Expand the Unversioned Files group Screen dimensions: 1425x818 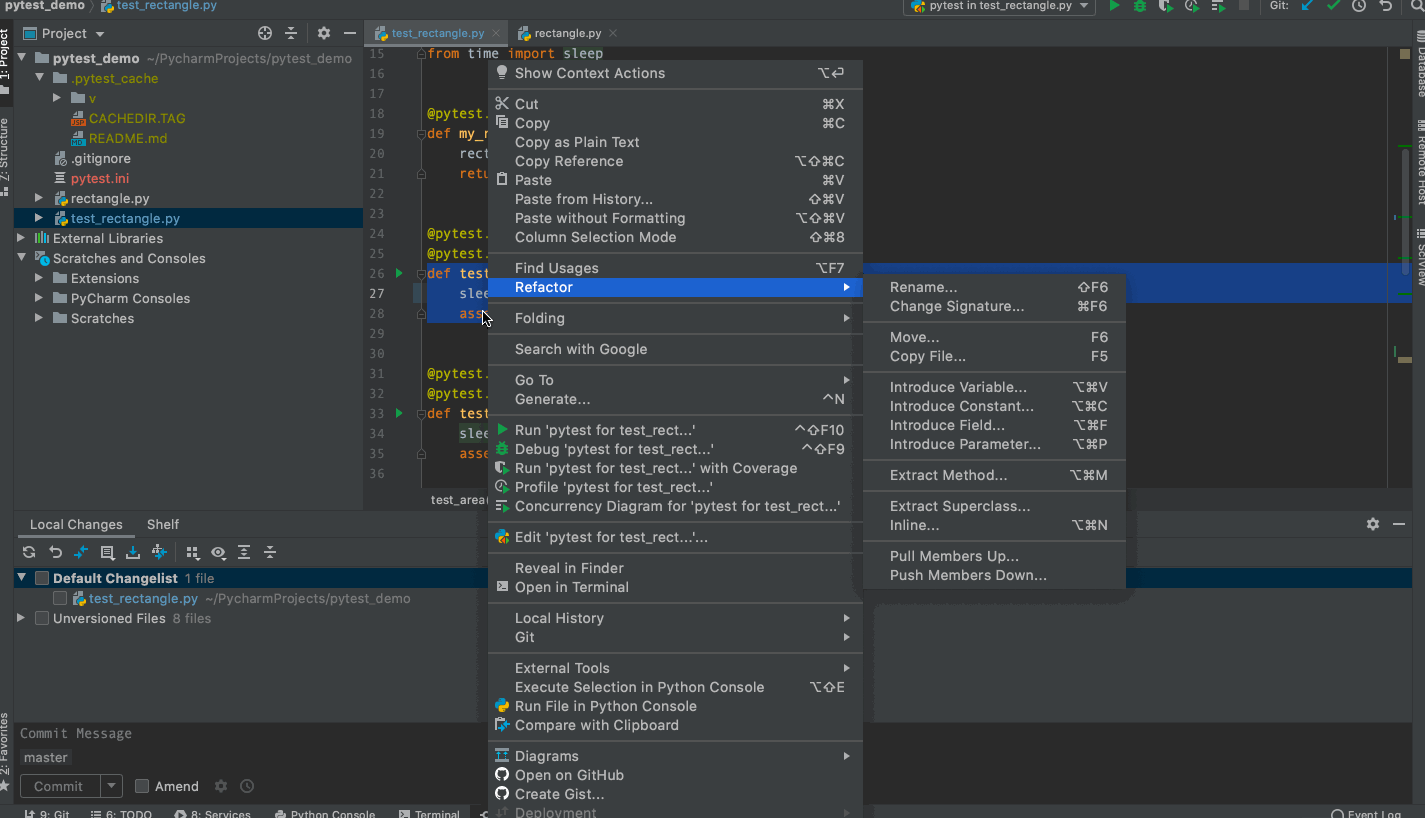(x=22, y=618)
